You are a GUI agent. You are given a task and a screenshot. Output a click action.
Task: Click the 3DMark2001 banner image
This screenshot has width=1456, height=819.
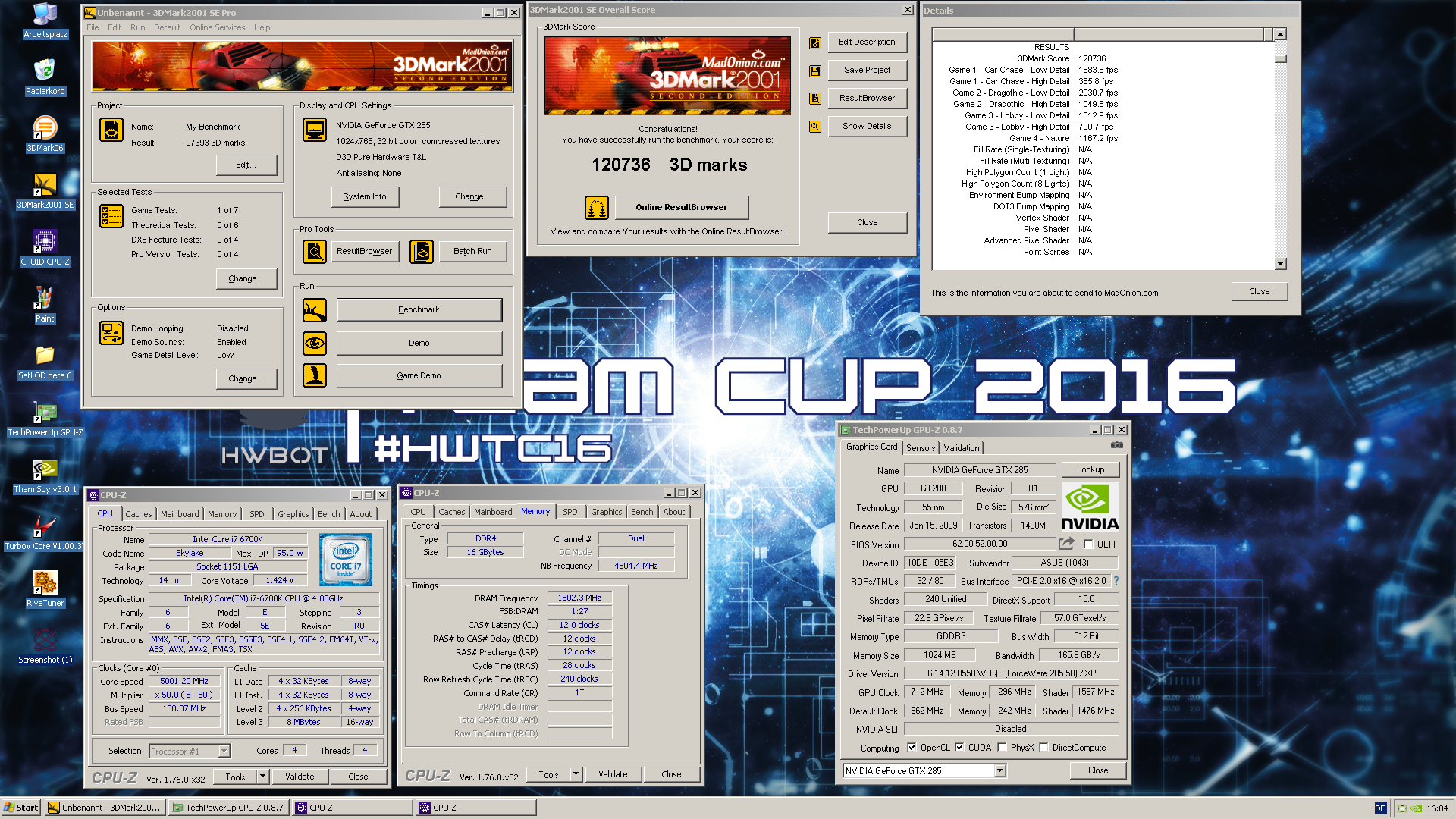click(x=302, y=67)
